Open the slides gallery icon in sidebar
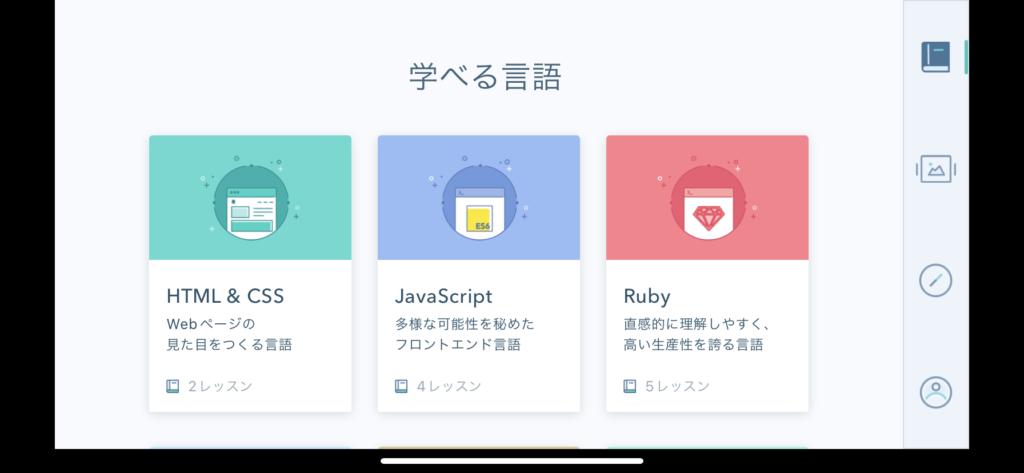This screenshot has height=473, width=1024. (935, 169)
